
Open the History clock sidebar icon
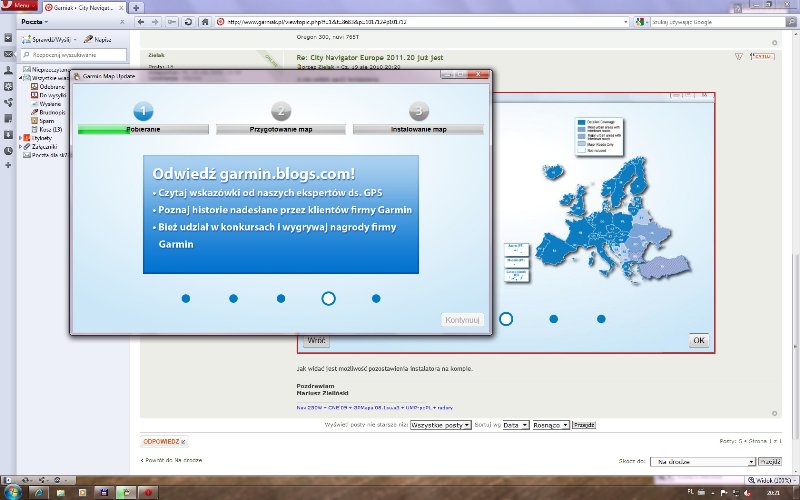tap(8, 151)
